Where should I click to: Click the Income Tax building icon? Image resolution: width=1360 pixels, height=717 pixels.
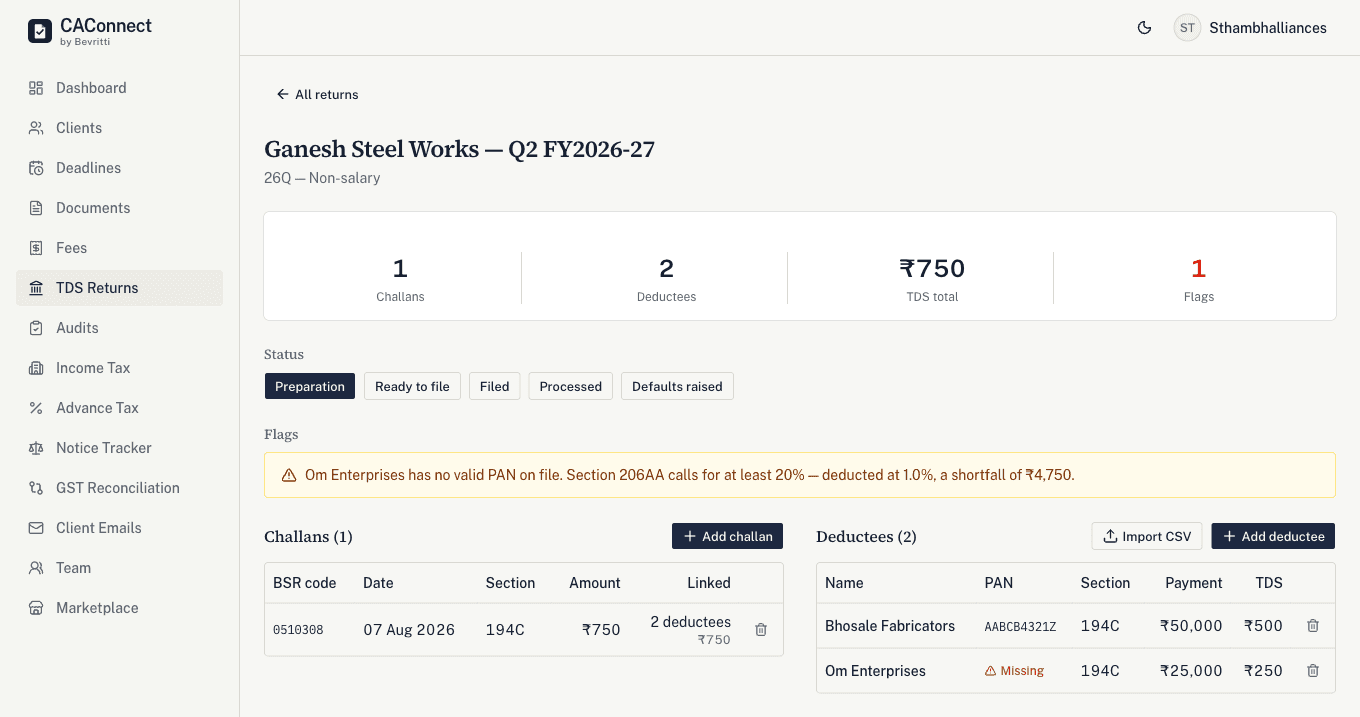[x=36, y=368]
